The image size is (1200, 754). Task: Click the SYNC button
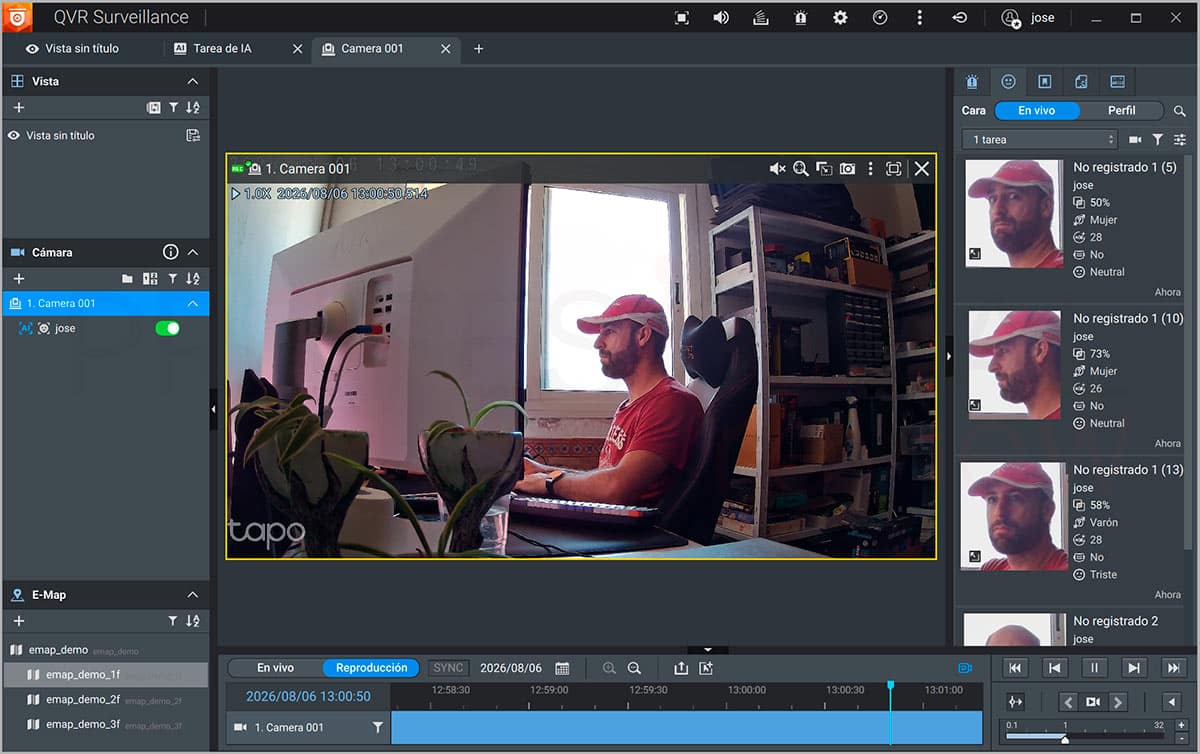[x=449, y=668]
